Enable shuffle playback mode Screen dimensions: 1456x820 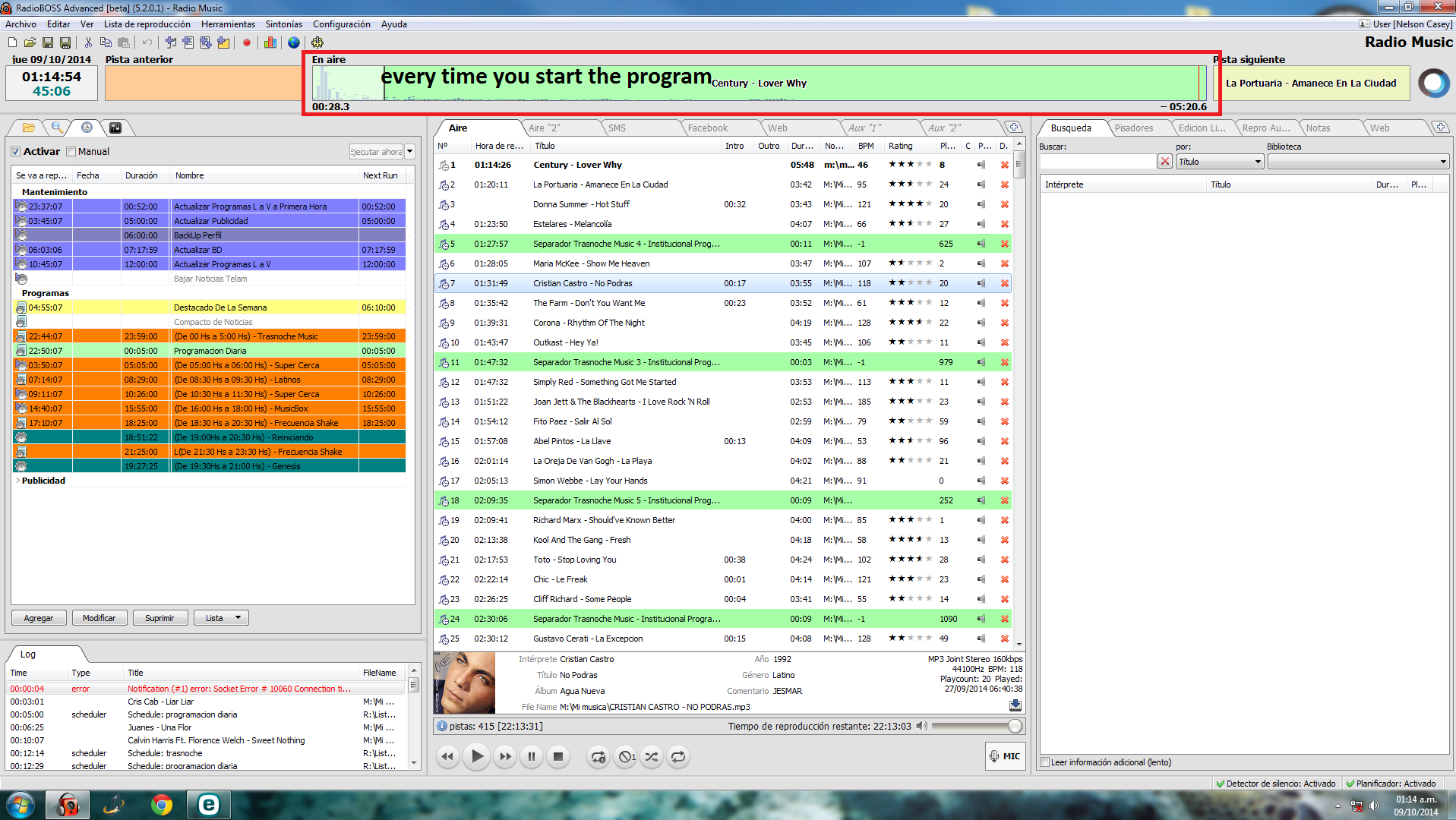click(x=652, y=756)
